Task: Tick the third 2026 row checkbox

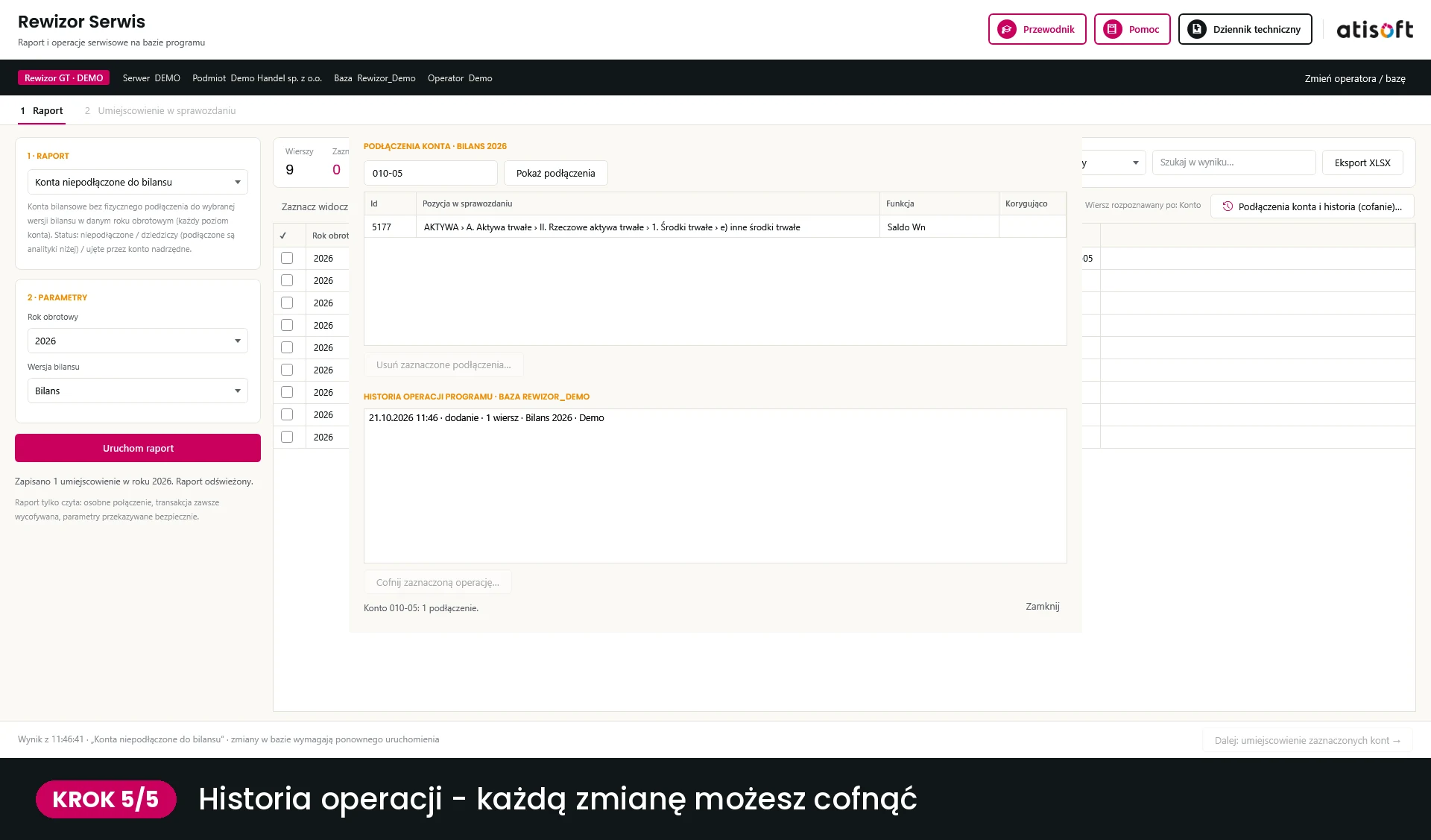Action: [x=287, y=303]
